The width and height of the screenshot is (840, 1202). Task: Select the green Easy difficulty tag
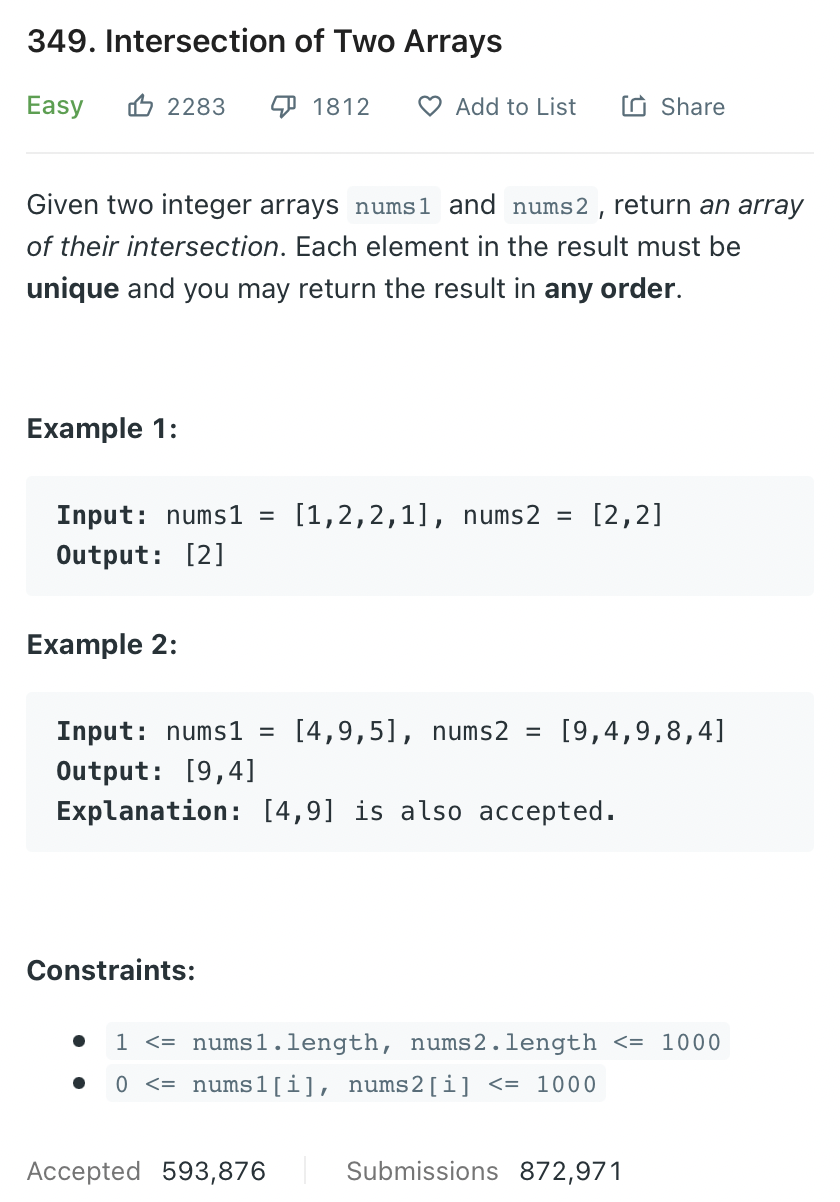click(x=54, y=105)
